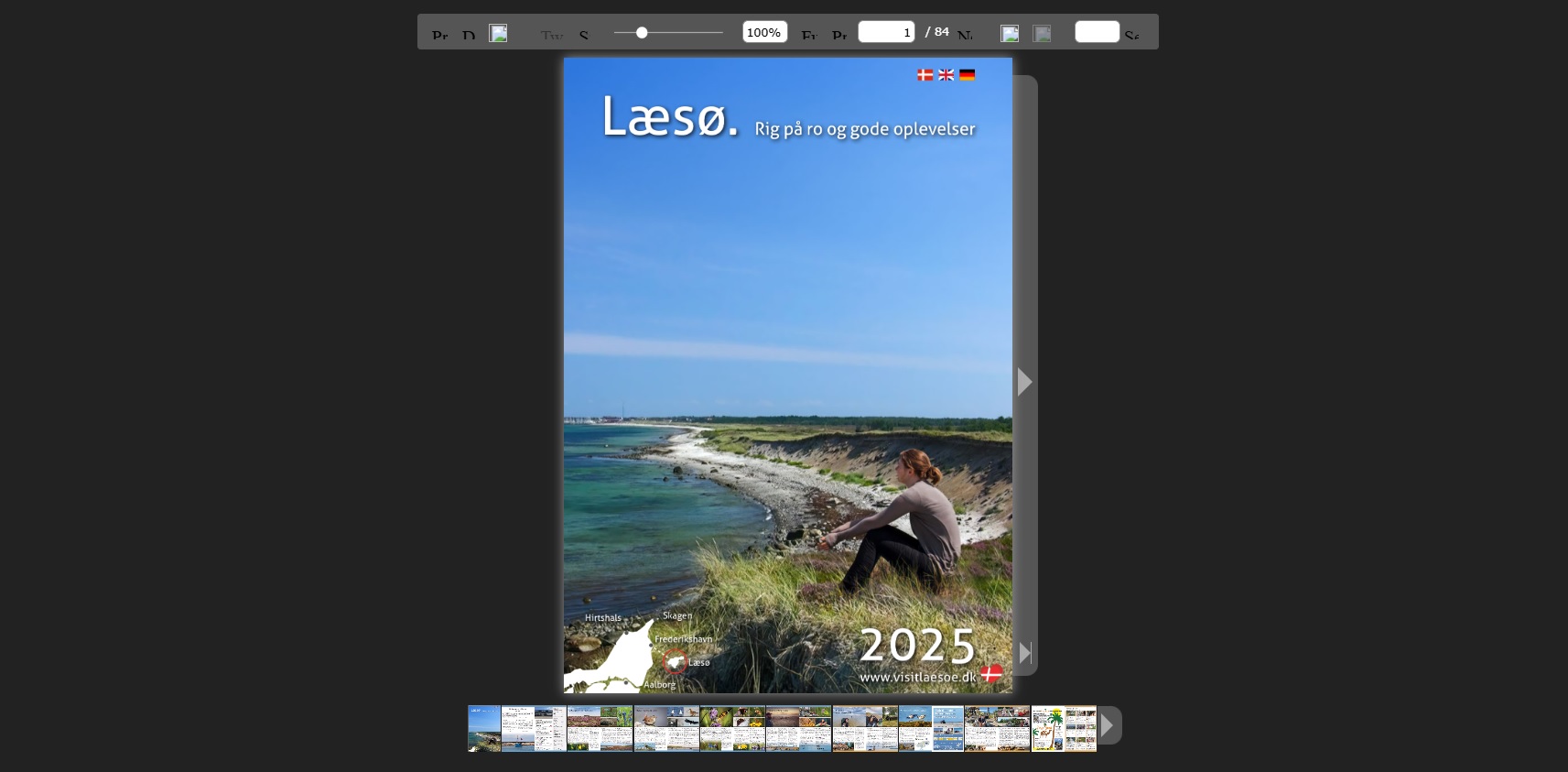Click the 100% zoom percentage box
The image size is (1568, 772).
pyautogui.click(x=764, y=32)
